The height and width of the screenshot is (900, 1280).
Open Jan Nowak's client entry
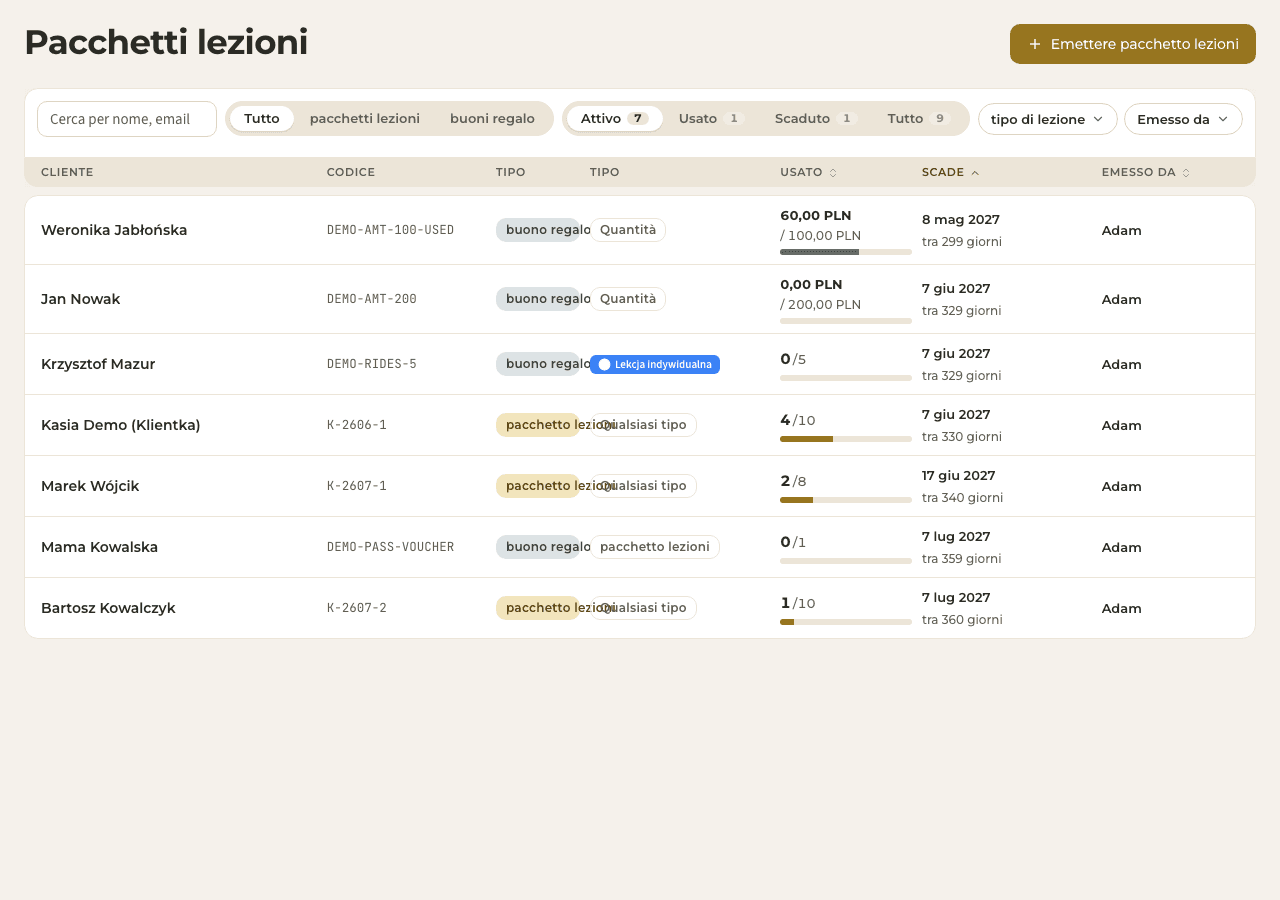click(80, 299)
